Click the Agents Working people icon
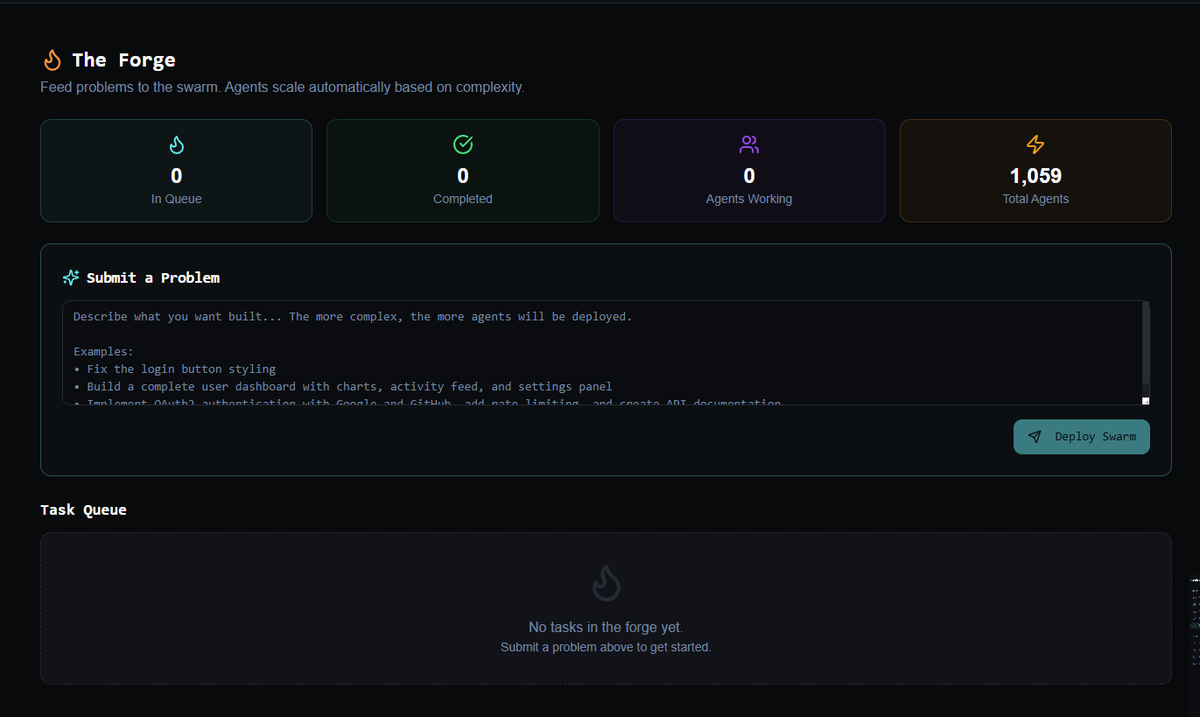This screenshot has width=1200, height=717. (749, 145)
